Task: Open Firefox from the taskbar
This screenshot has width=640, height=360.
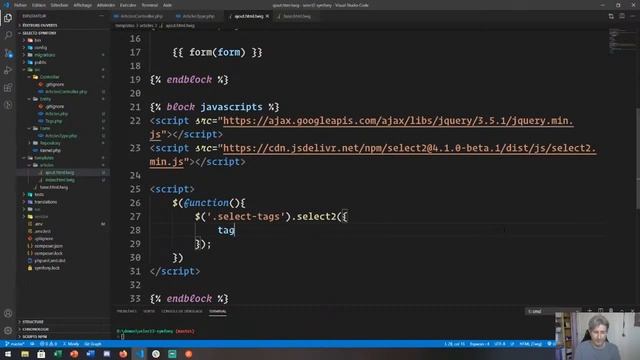Action: (x=123, y=354)
